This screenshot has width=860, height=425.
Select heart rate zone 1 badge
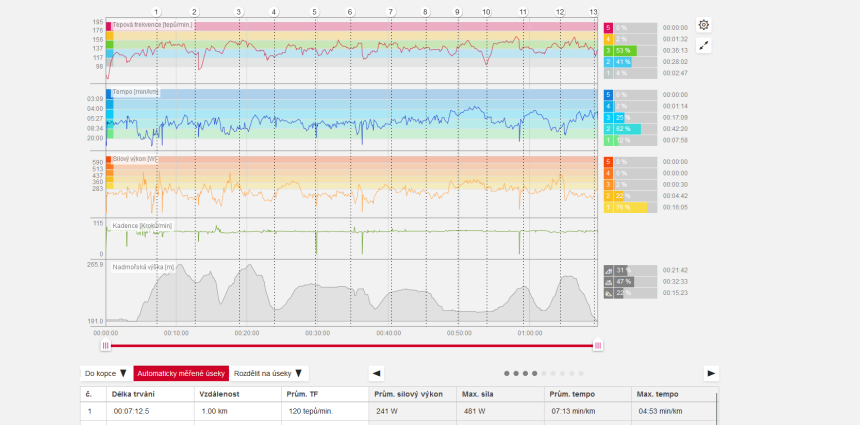coord(608,73)
